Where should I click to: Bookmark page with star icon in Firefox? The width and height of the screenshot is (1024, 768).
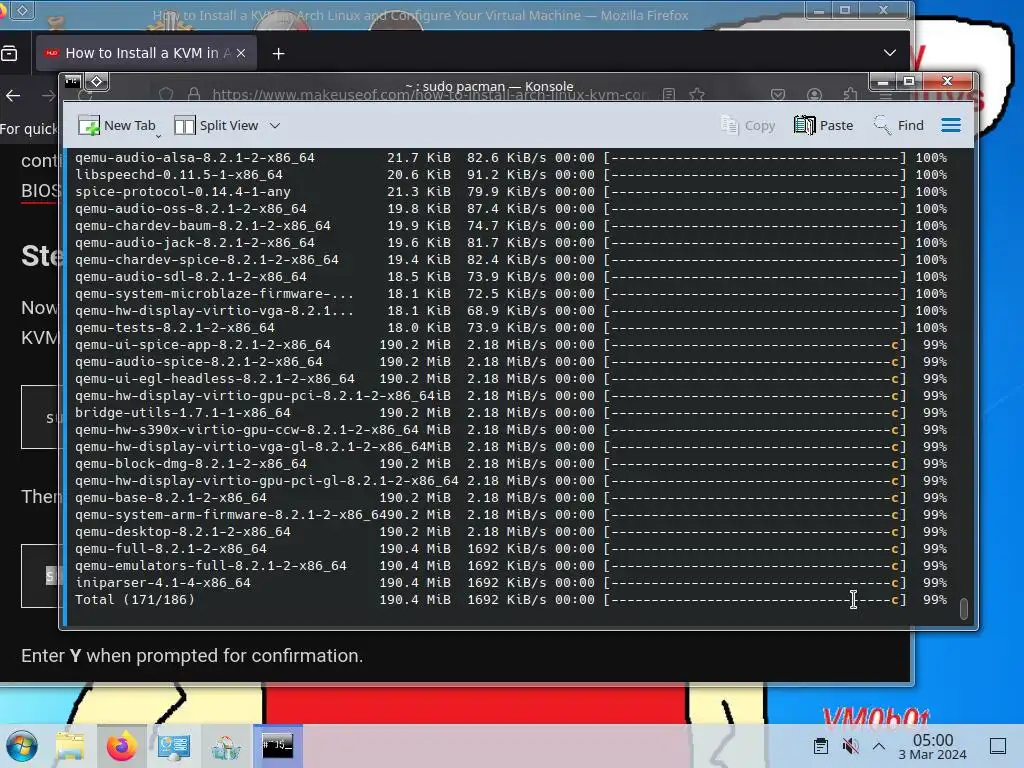(697, 95)
